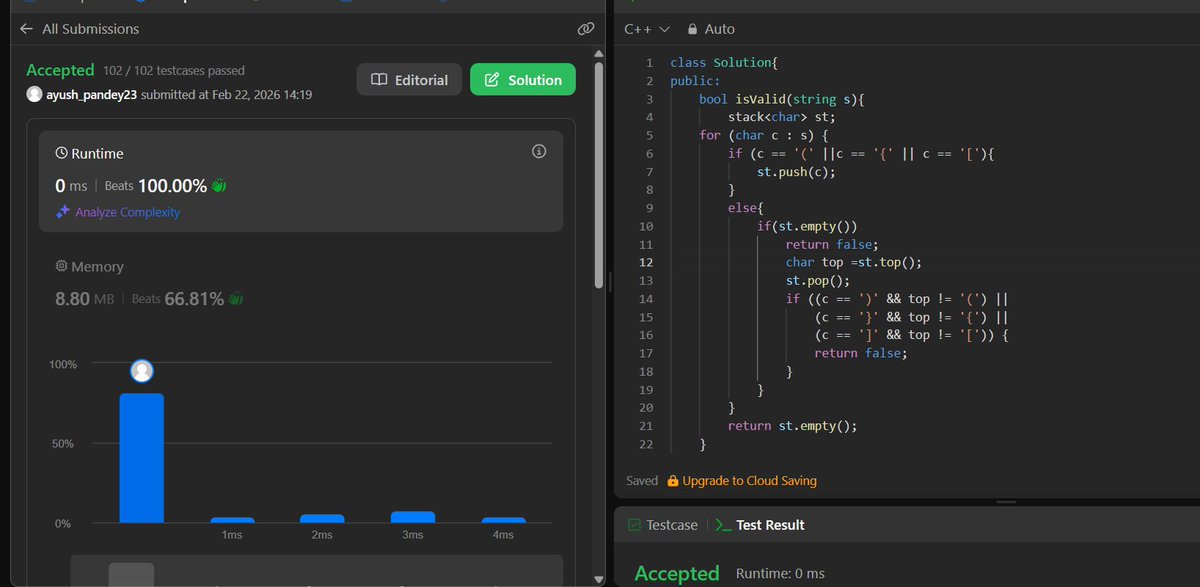Screen dimensions: 1200x587
Task: Click the 3ms bar in runtime chart
Action: [413, 517]
